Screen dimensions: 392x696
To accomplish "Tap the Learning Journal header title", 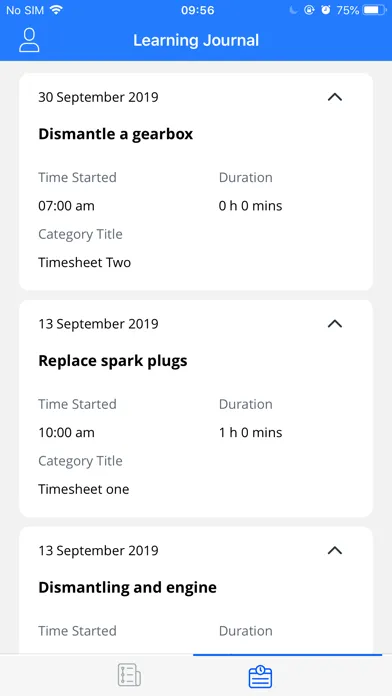I will tap(196, 40).
